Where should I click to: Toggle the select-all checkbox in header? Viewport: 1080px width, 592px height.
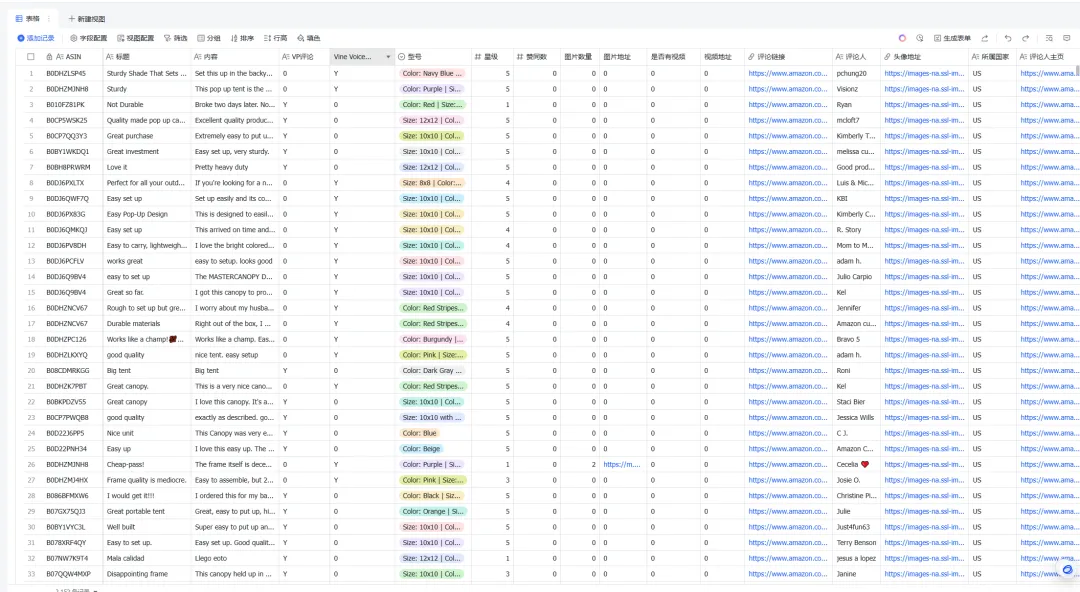tap(31, 57)
